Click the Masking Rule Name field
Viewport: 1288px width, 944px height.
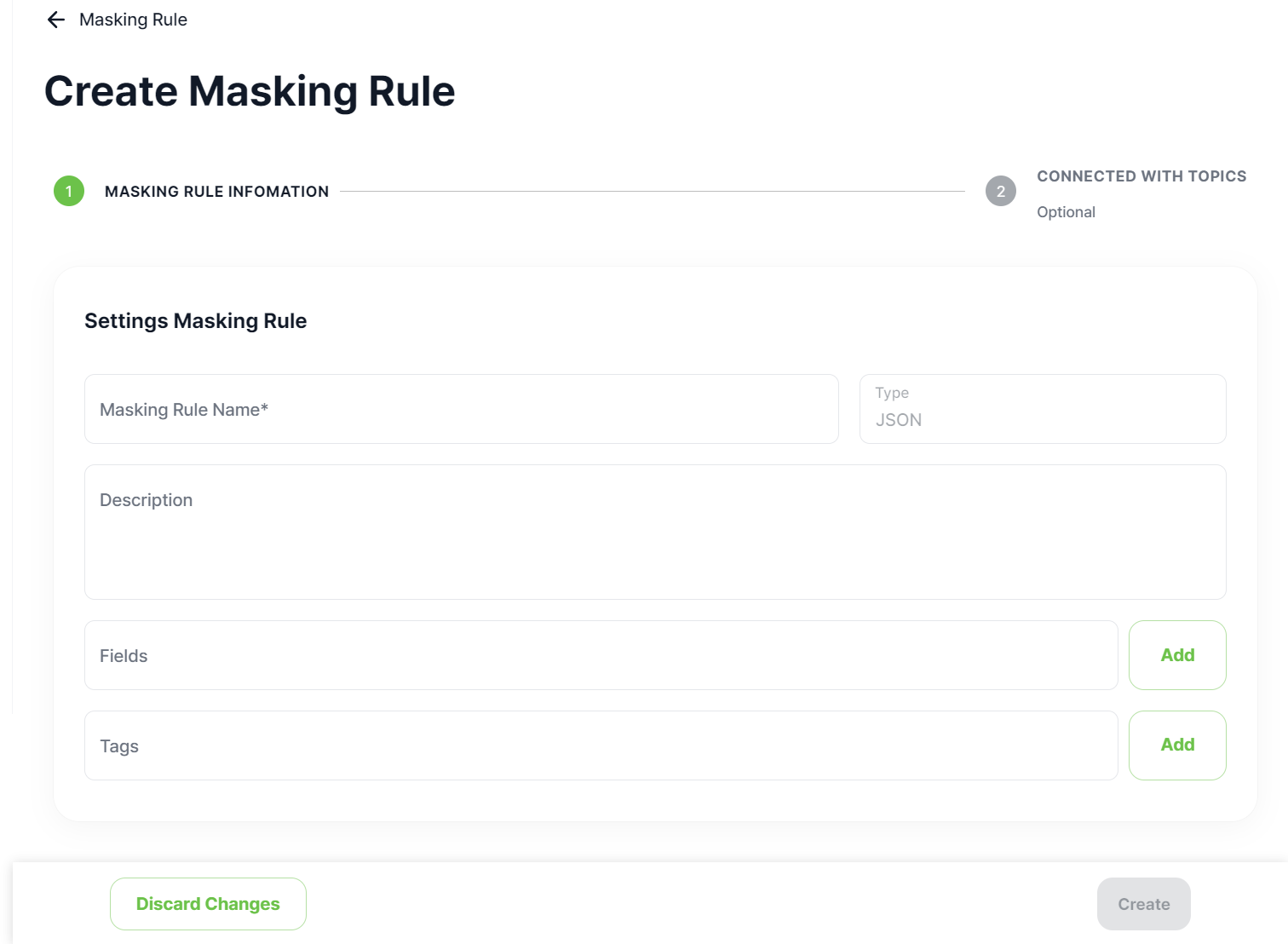point(460,409)
